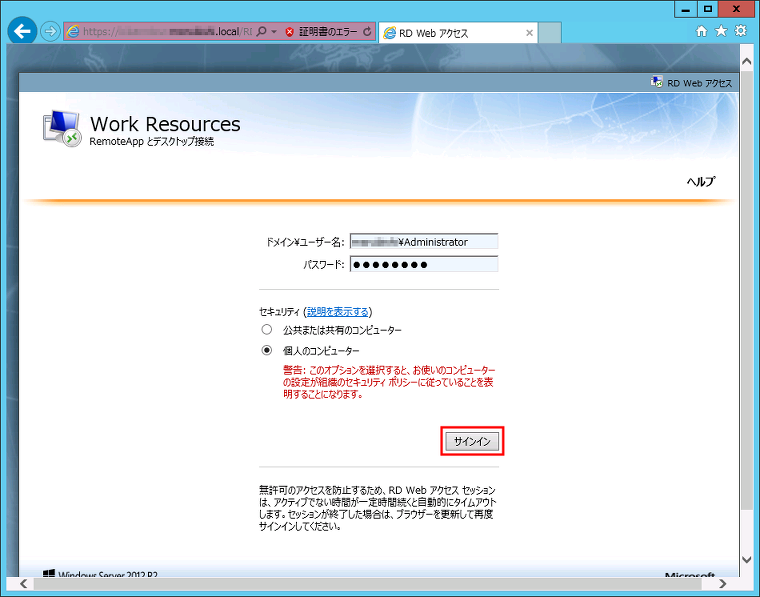Minimize the Internet Explorer window
This screenshot has height=597, width=760.
[685, 9]
